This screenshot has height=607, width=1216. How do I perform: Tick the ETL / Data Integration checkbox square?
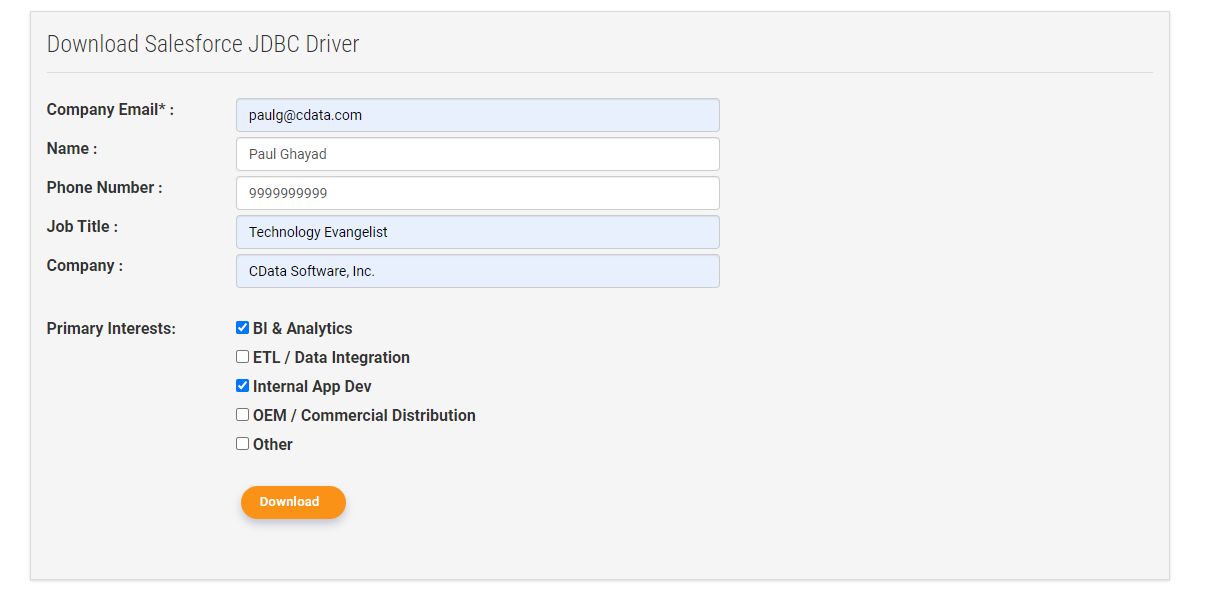click(242, 357)
